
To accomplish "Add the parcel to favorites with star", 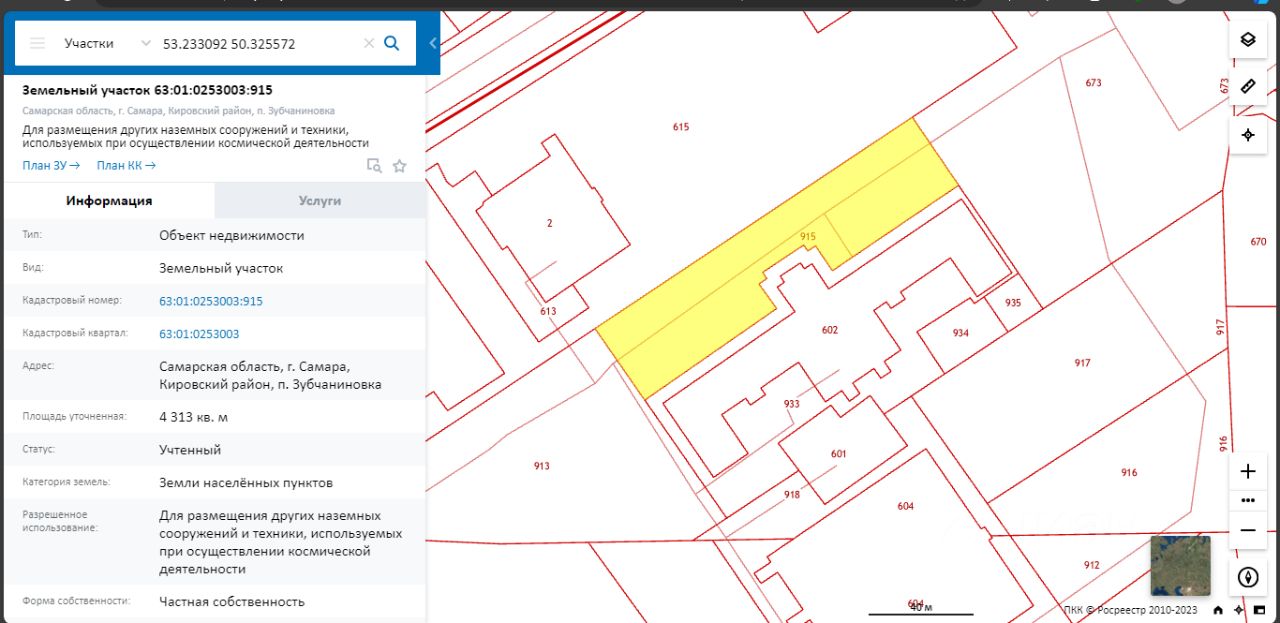I will point(400,166).
